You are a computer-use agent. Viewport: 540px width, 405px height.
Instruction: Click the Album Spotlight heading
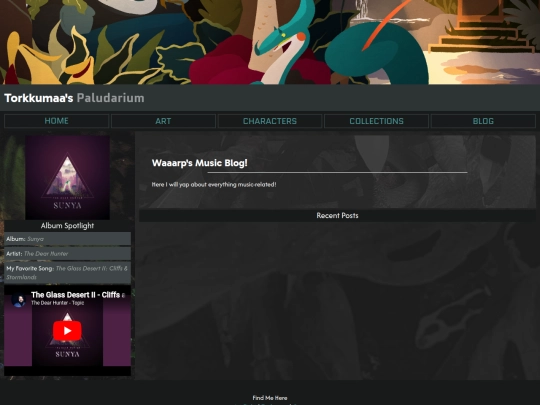pos(68,226)
